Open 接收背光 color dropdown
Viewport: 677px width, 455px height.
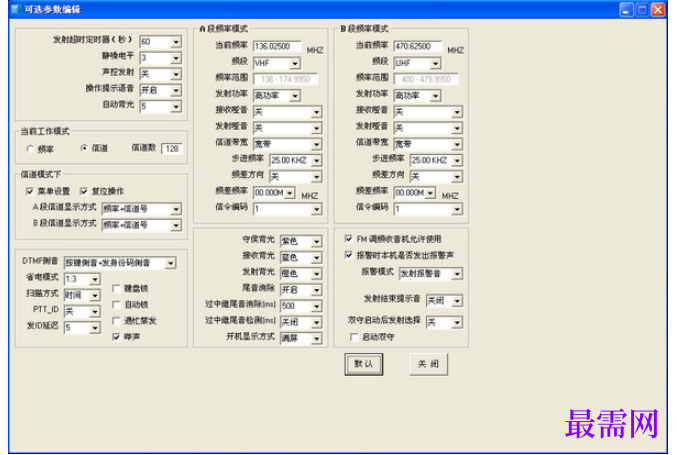301,258
